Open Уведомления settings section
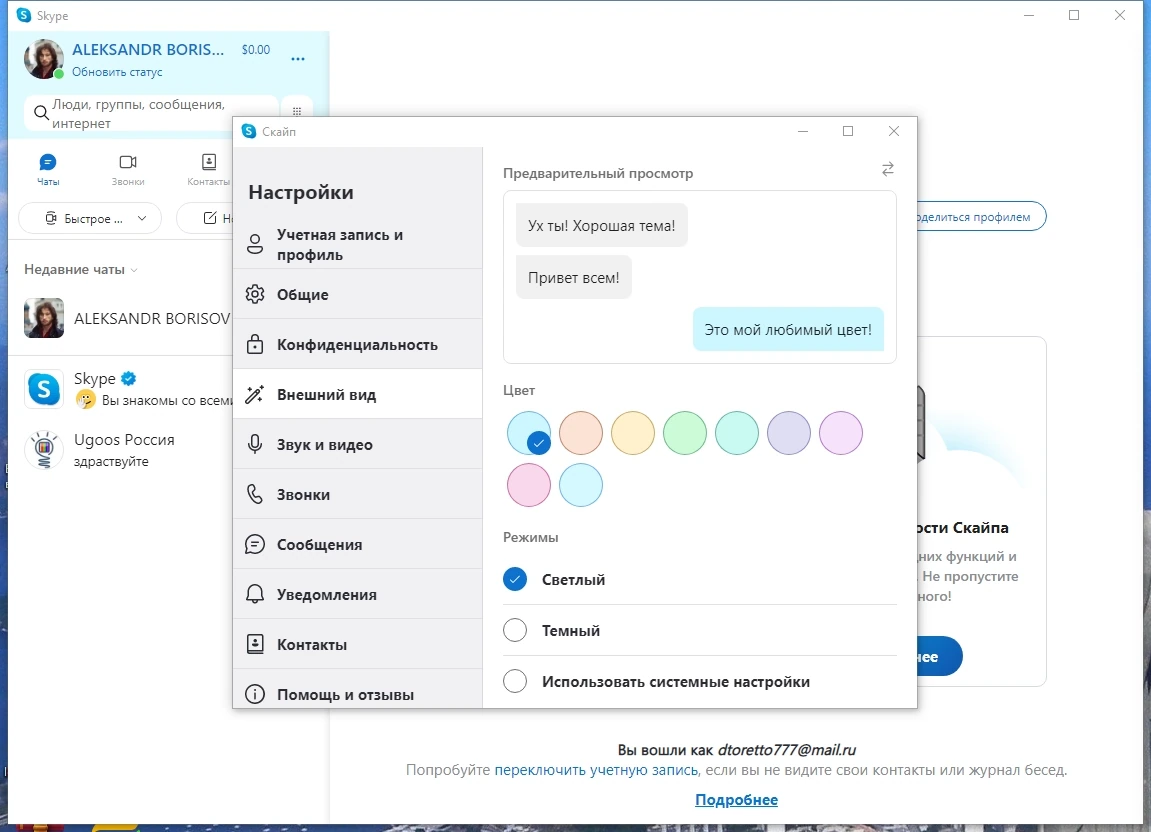Screen dimensions: 1151x832 pos(357,593)
